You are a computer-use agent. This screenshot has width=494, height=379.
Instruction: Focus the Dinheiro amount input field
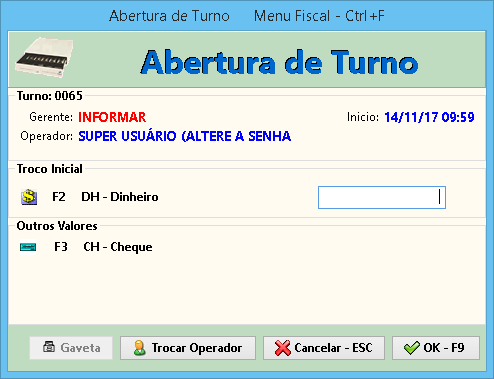point(382,197)
